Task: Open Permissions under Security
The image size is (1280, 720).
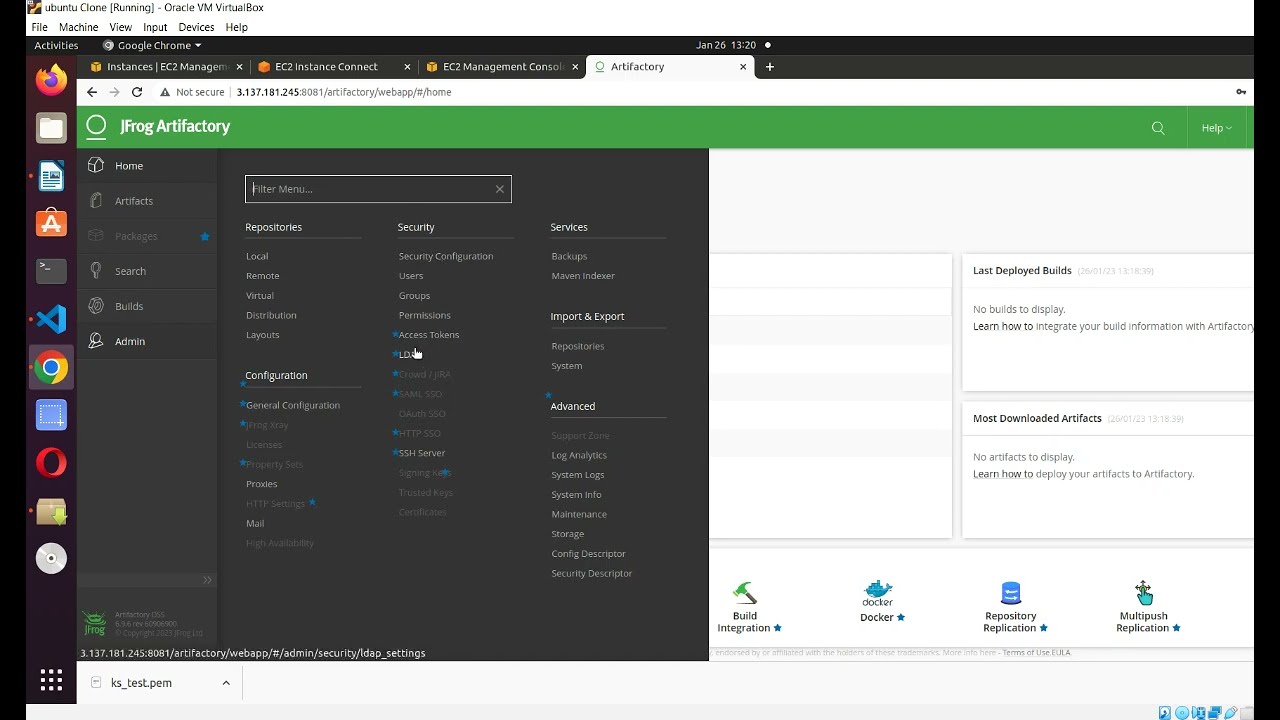Action: pyautogui.click(x=425, y=315)
